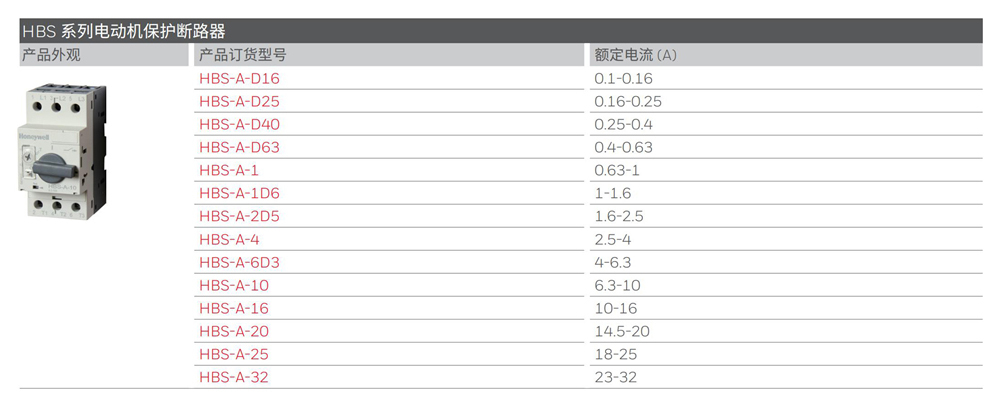
Task: Select the HBS-A-D40 order number
Action: [x=240, y=124]
